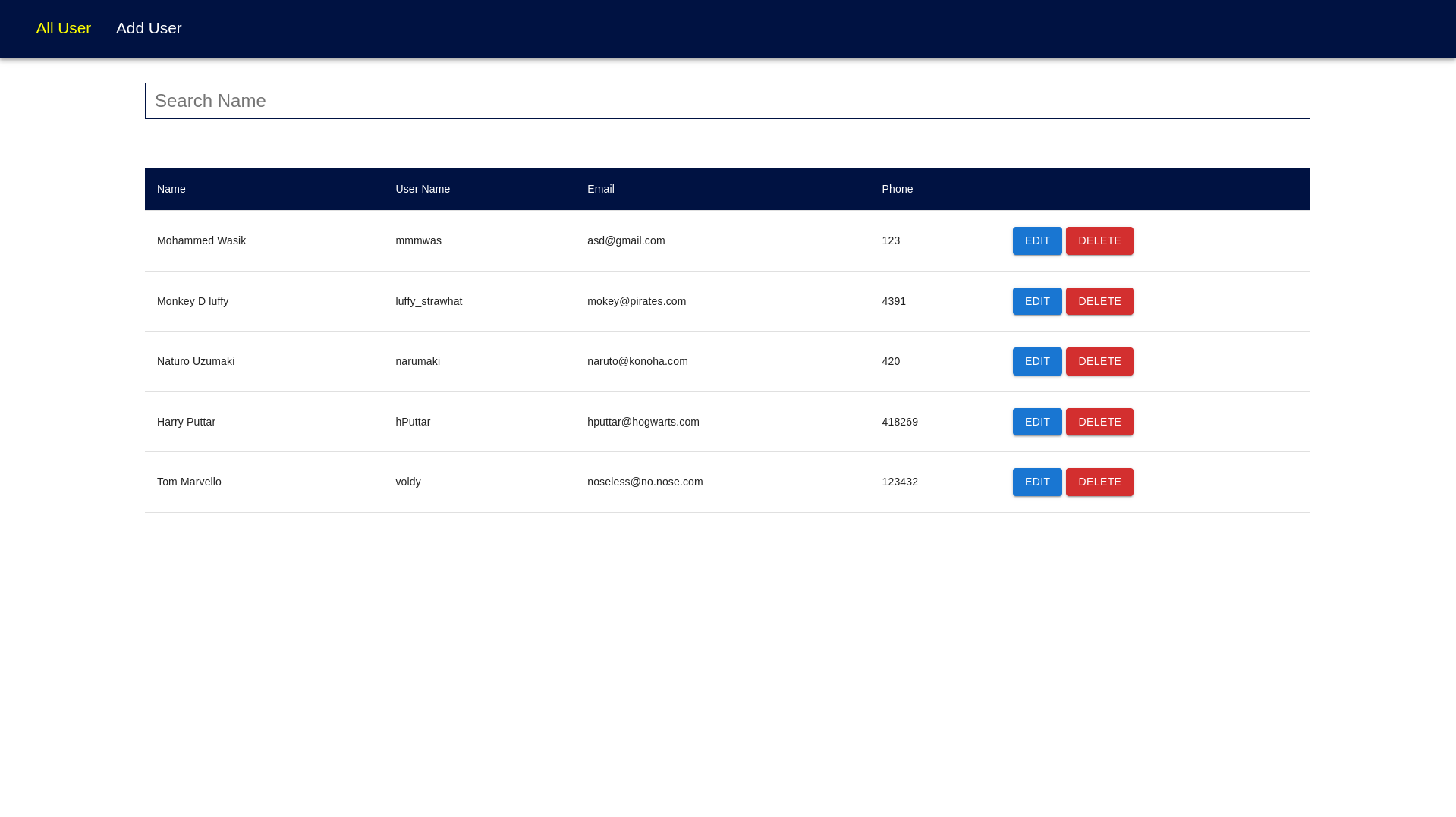Edit the Tom Marvello row
The width and height of the screenshot is (1456, 817).
click(1036, 482)
